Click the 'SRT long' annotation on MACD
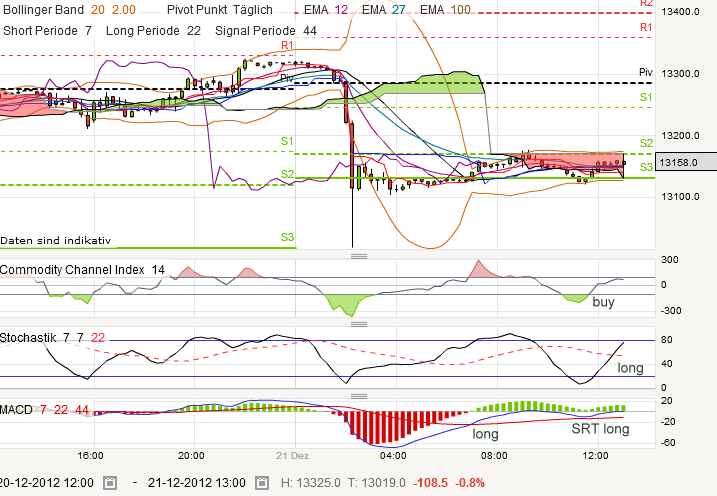Screen dimensions: 717x496 (x=600, y=429)
